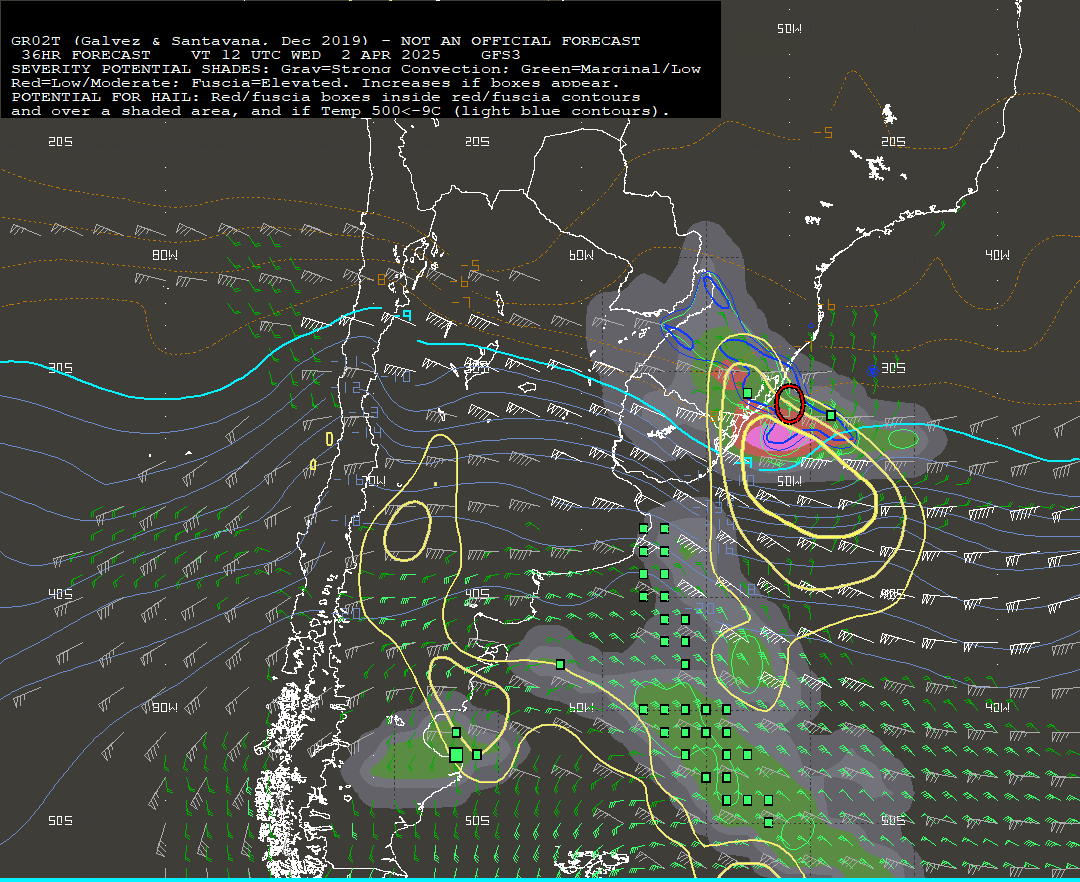Viewport: 1080px width, 882px height.
Task: Click the '50W' longitude label above Brazil
Action: click(789, 29)
